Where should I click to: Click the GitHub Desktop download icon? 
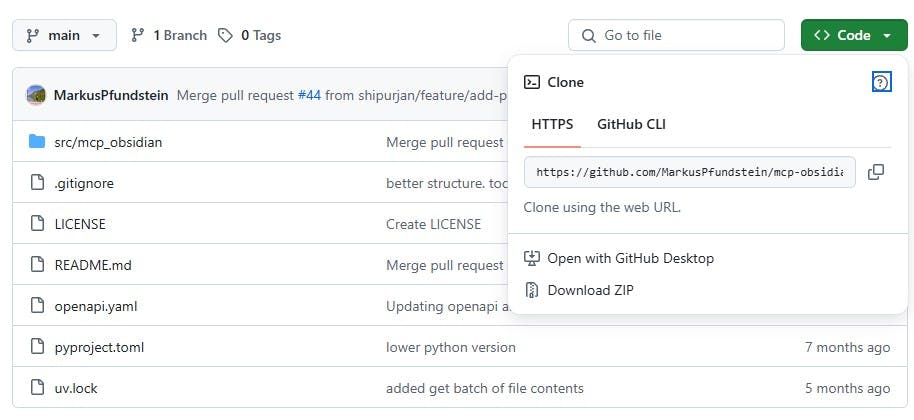pyautogui.click(x=532, y=258)
